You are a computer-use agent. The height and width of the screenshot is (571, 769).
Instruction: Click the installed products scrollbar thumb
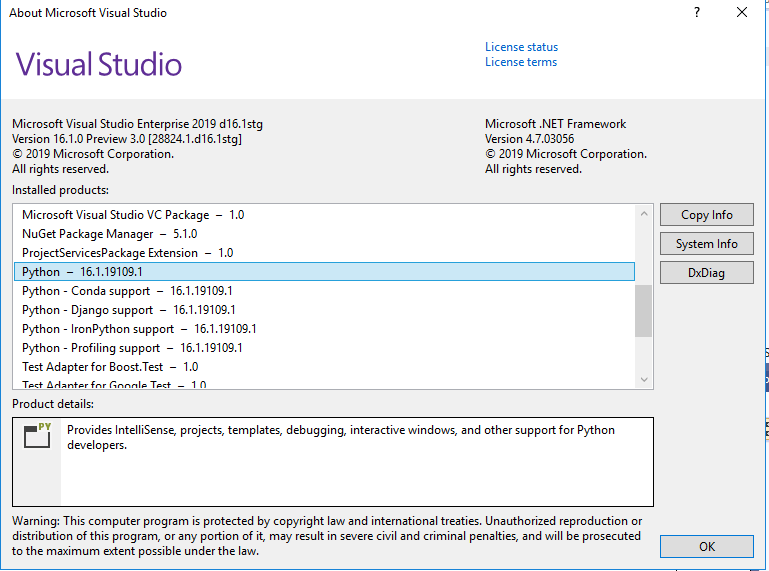(x=643, y=311)
